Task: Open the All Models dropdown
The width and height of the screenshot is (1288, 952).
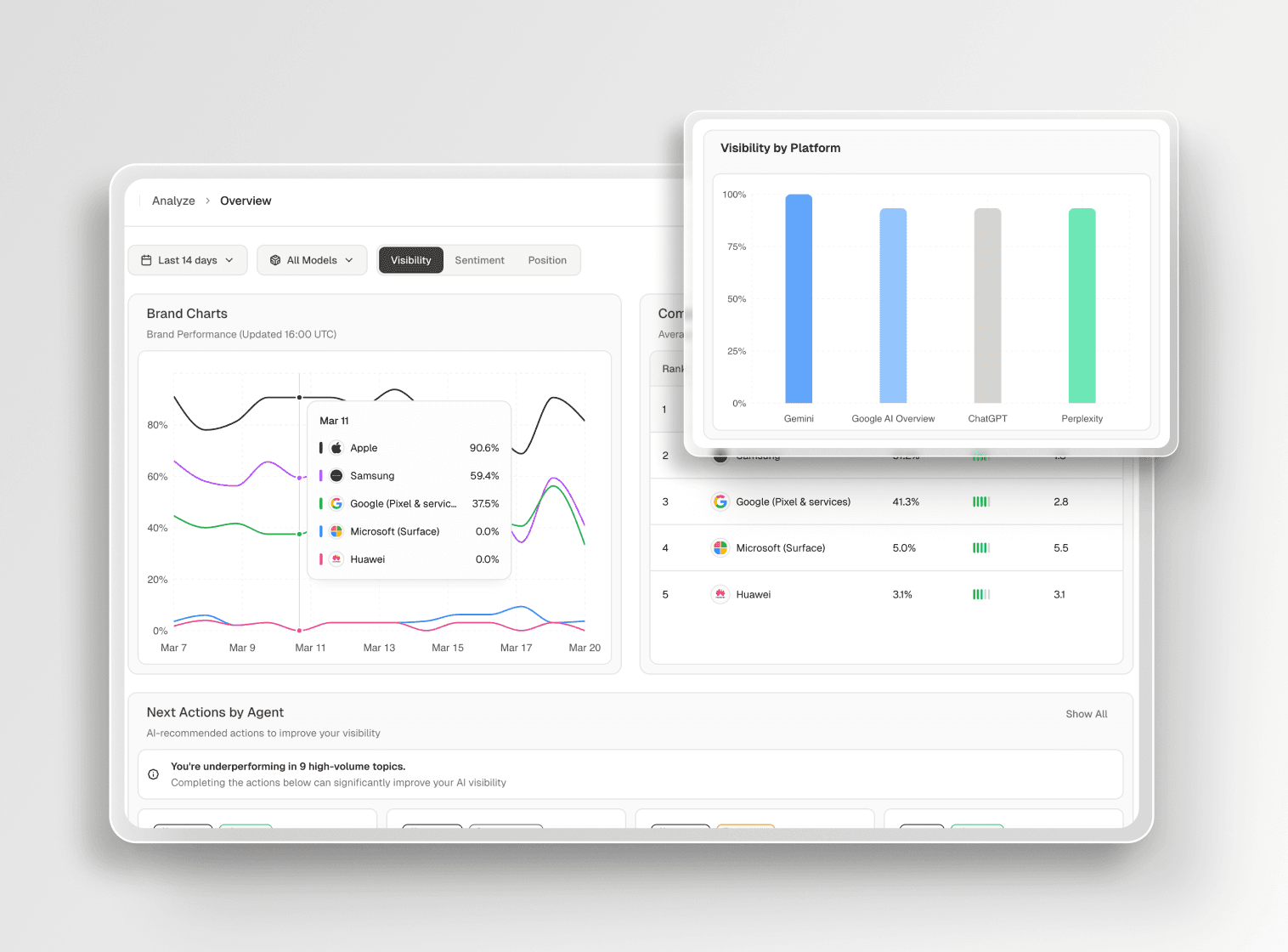Action: pos(312,260)
